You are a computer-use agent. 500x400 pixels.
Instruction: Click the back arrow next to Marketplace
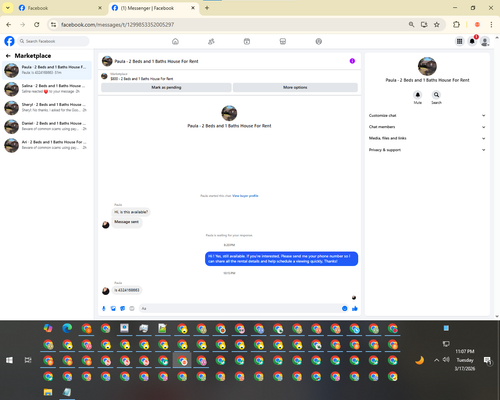[x=8, y=56]
